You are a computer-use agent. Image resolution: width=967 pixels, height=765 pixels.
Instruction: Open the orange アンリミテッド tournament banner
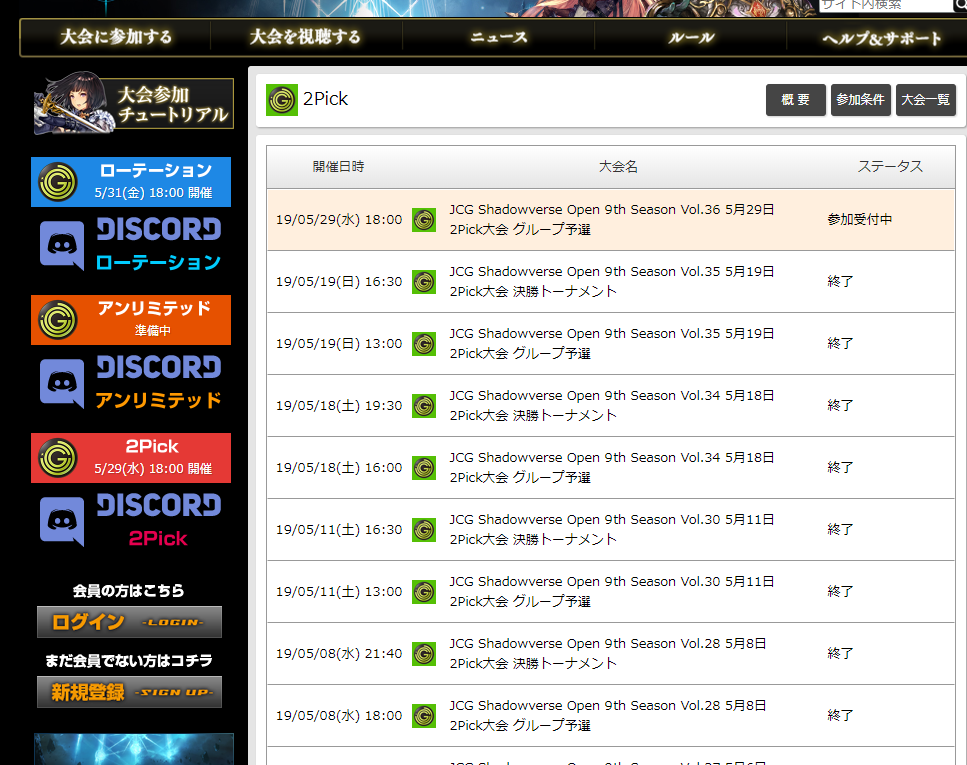(131, 320)
